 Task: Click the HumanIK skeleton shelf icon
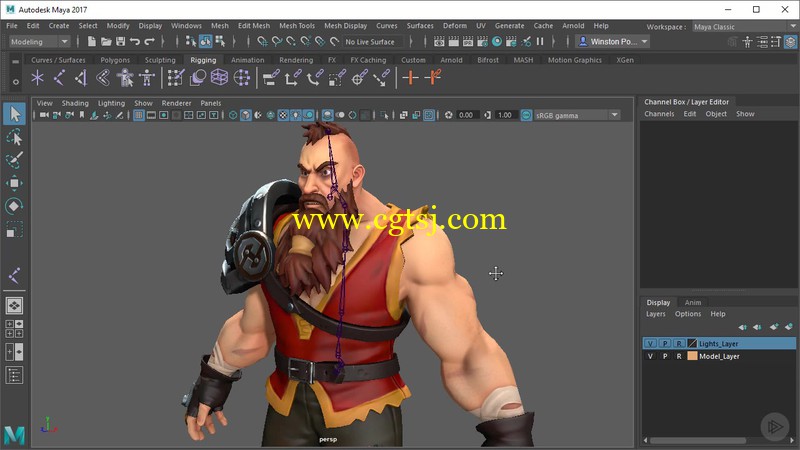147,78
